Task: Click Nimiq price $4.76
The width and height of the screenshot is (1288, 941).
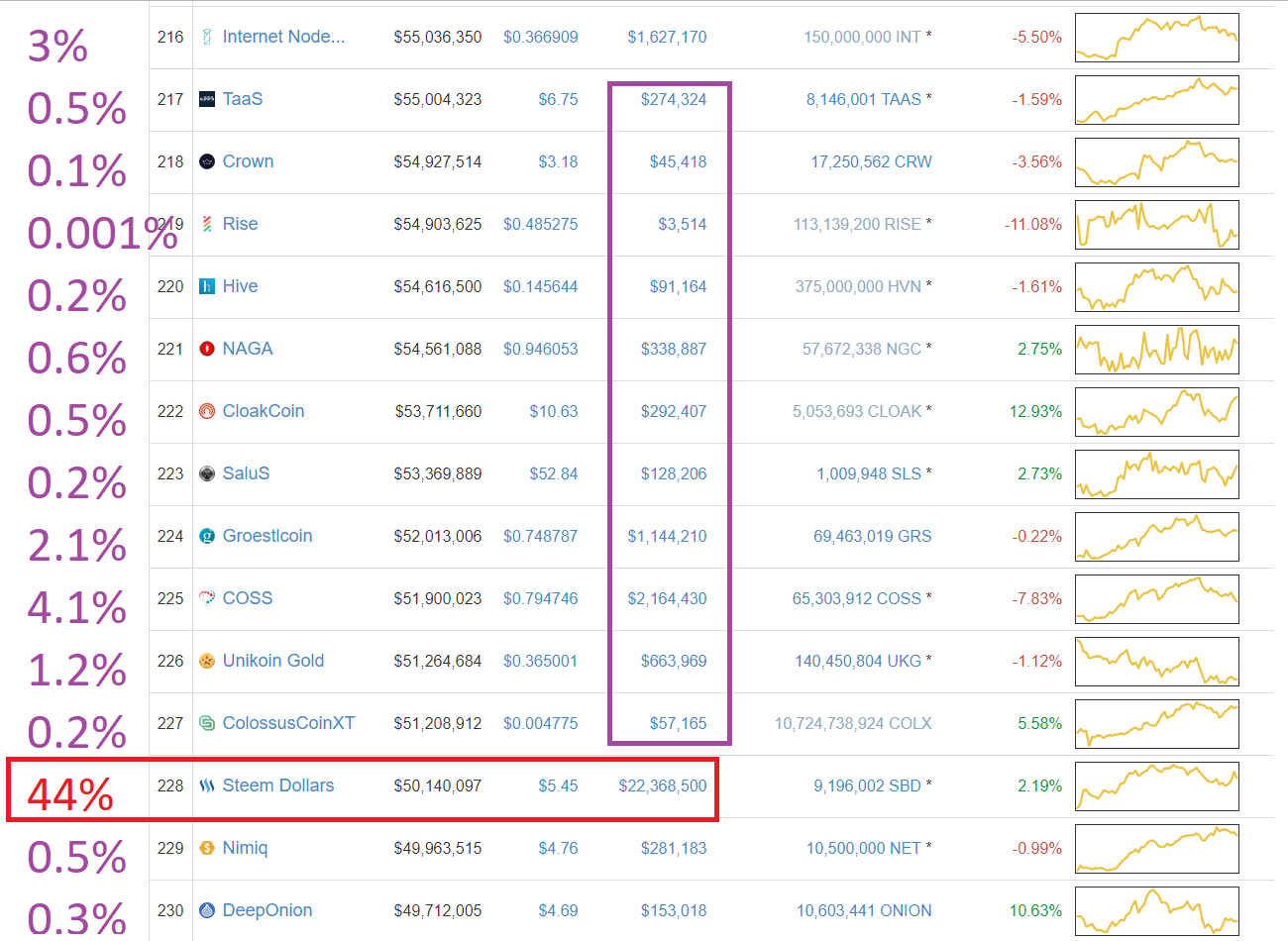Action: pyautogui.click(x=558, y=848)
